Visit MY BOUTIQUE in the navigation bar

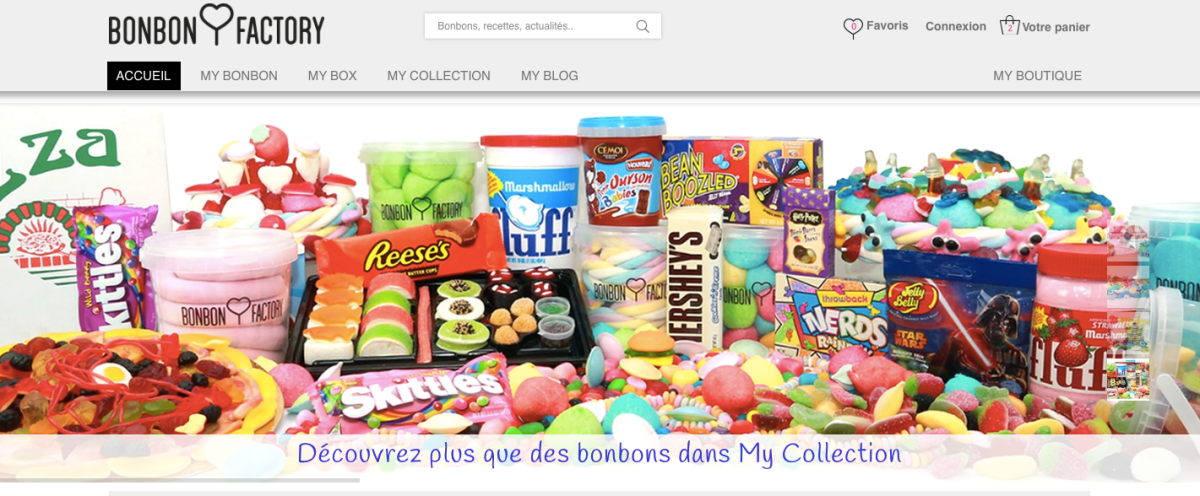[x=1037, y=76]
